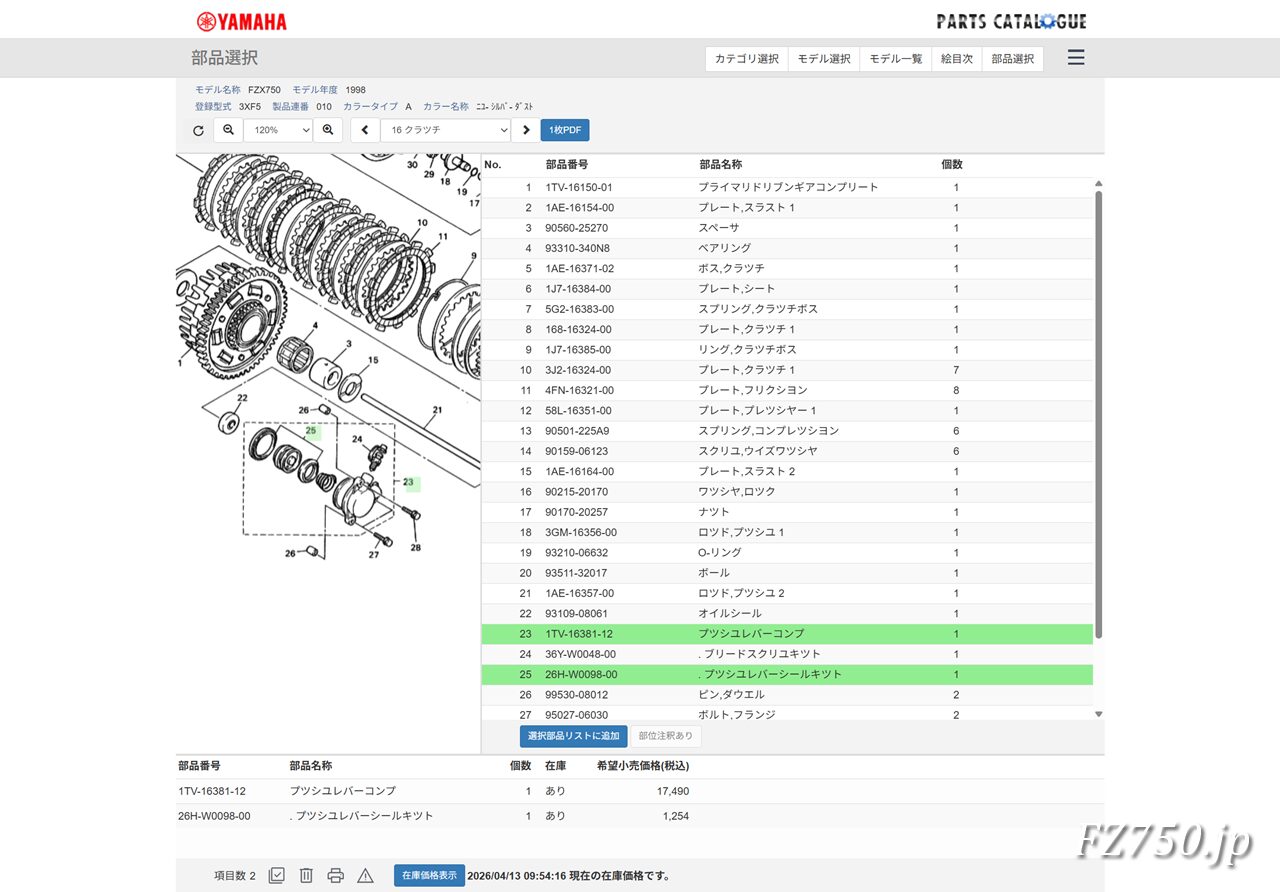Screen dimensions: 1280x892
Task: Zoom in the parts diagram
Action: click(x=327, y=130)
